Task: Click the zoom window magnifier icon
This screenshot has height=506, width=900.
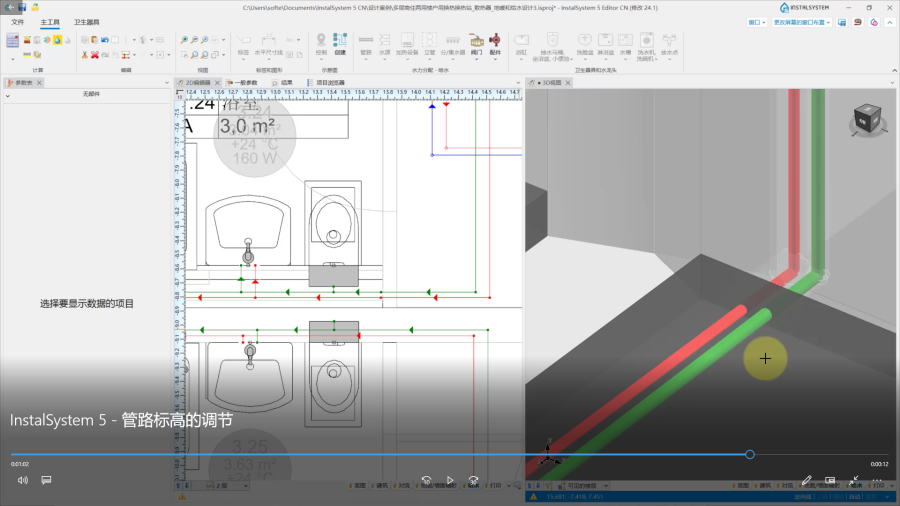Action: click(205, 40)
